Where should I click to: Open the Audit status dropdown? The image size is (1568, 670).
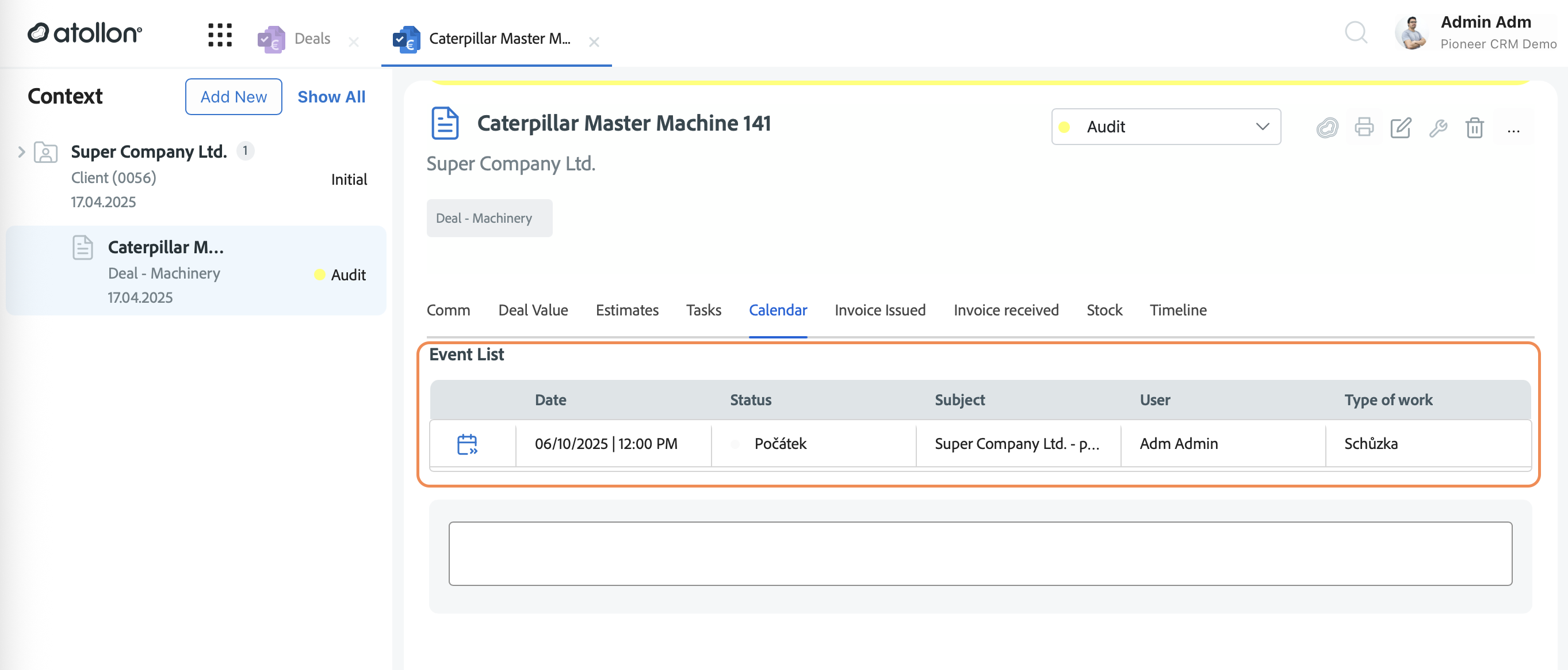(x=1166, y=127)
